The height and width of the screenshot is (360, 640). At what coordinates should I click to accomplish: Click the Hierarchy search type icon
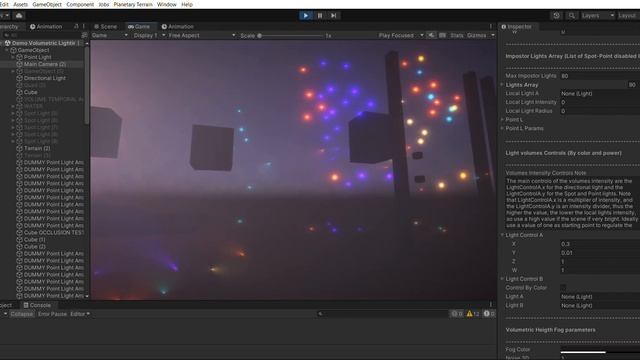[84, 36]
